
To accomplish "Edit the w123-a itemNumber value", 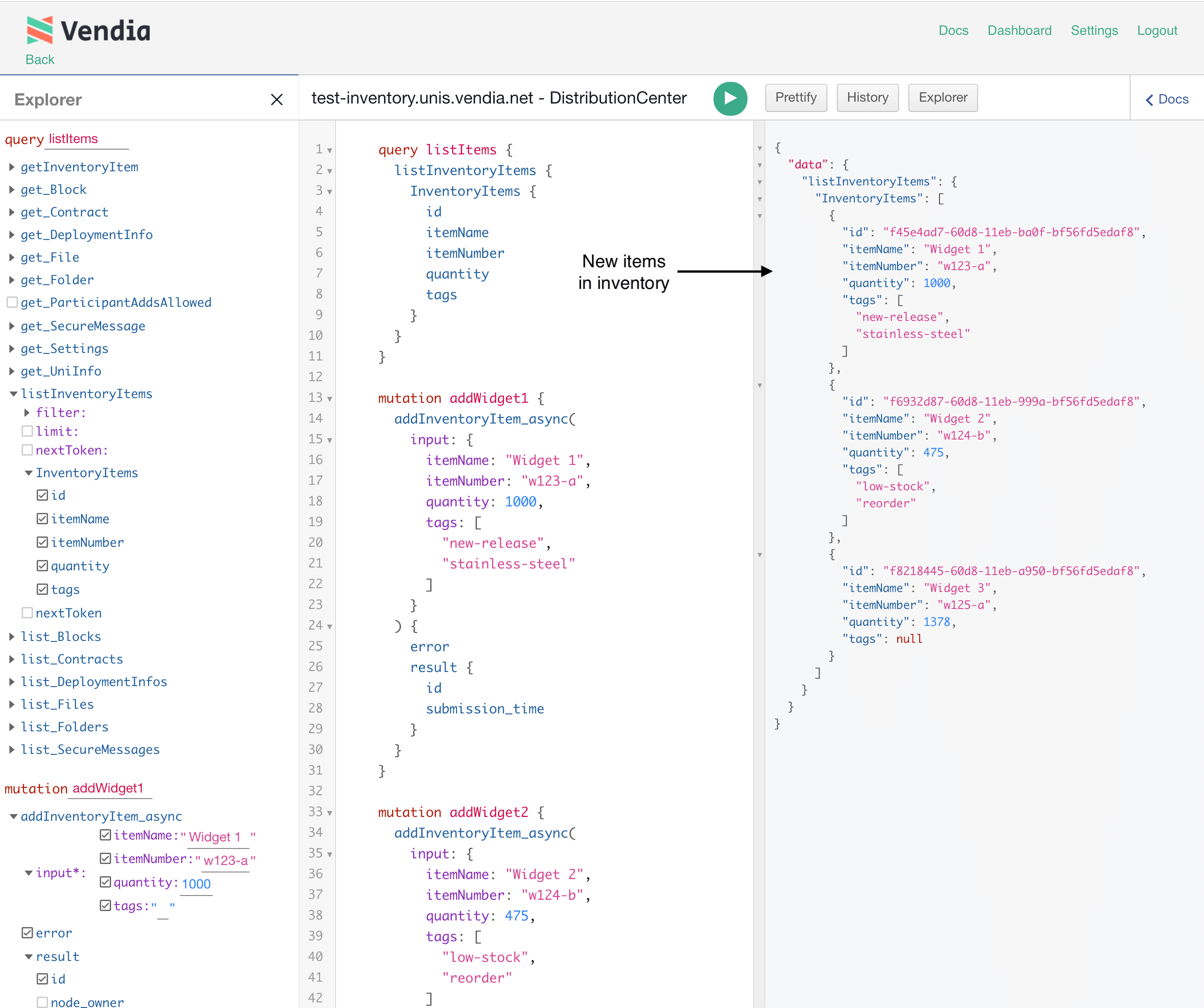I will [x=225, y=861].
